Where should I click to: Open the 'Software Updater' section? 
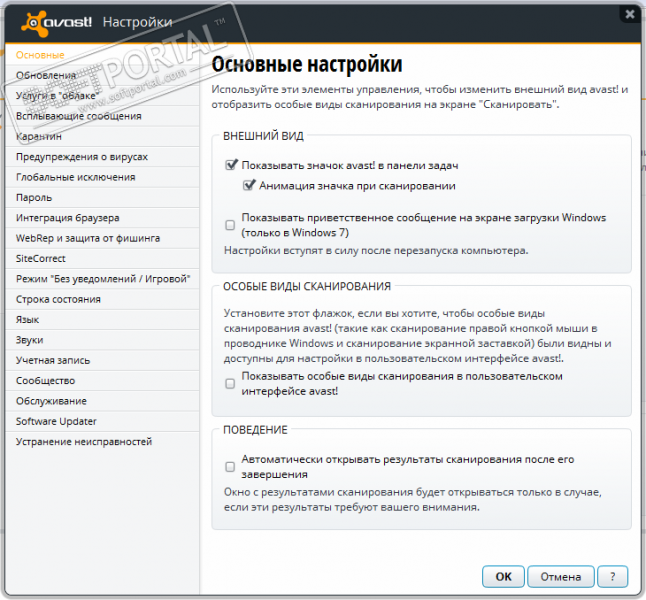click(102, 421)
